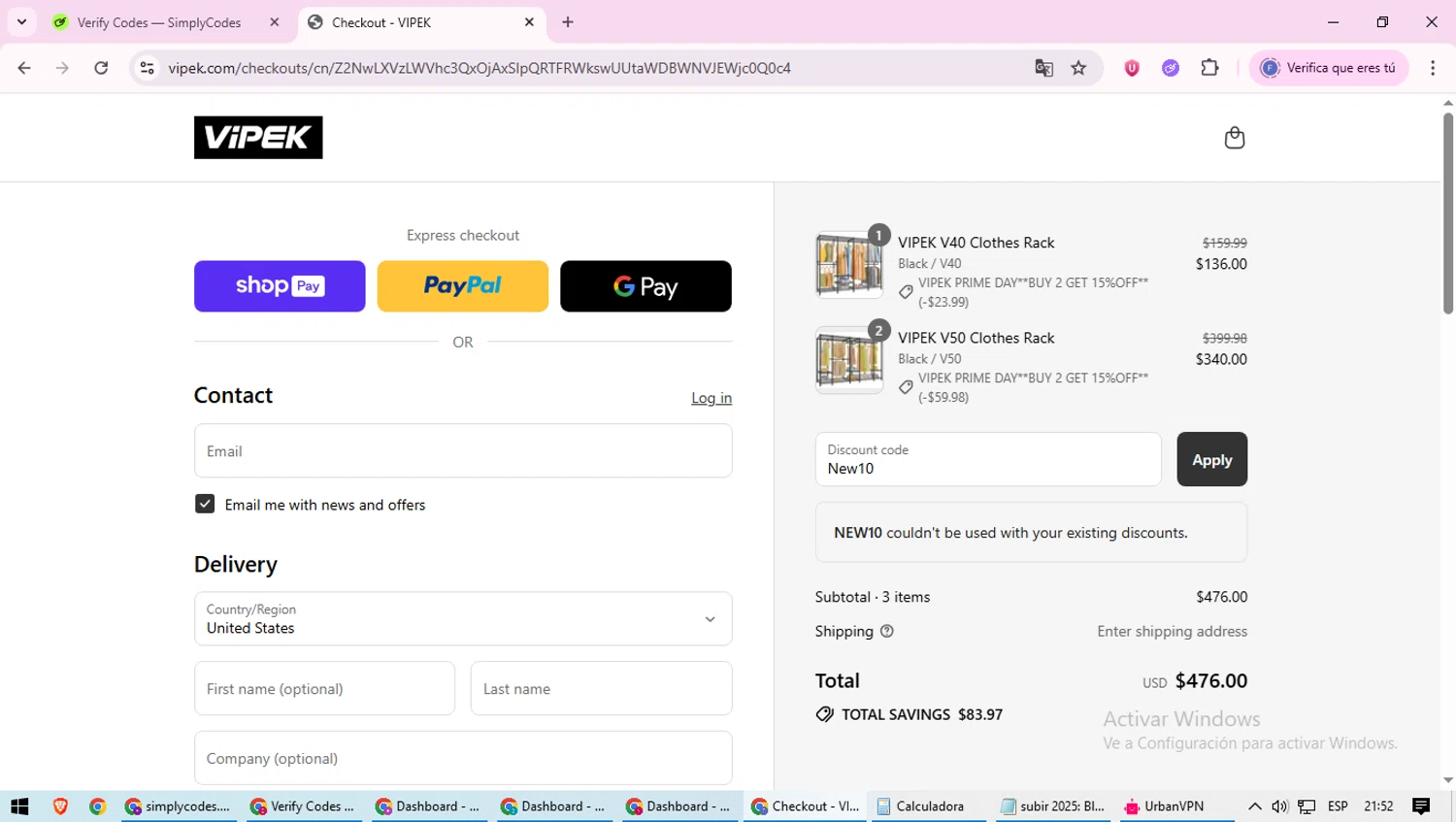Go forward in browser history
1456x822 pixels.
[x=62, y=68]
